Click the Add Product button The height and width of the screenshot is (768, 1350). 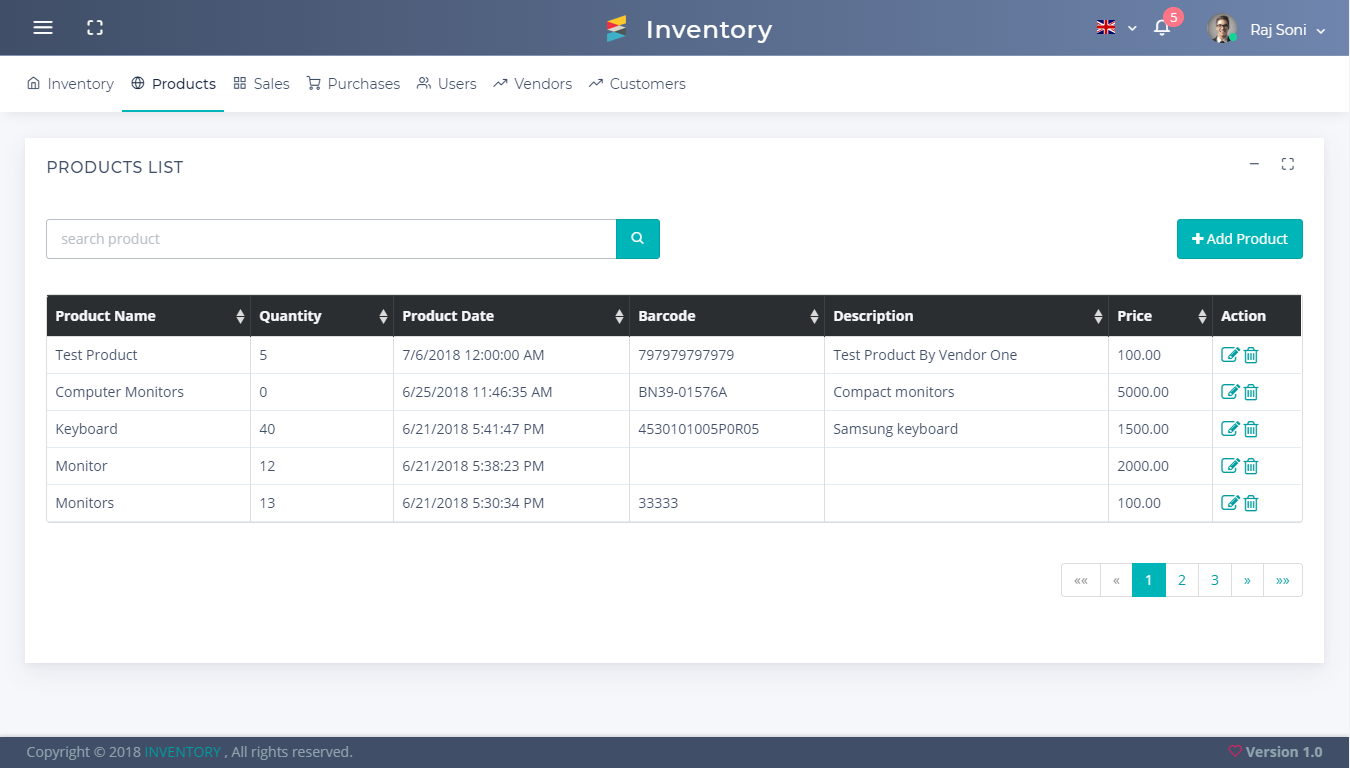[1239, 239]
